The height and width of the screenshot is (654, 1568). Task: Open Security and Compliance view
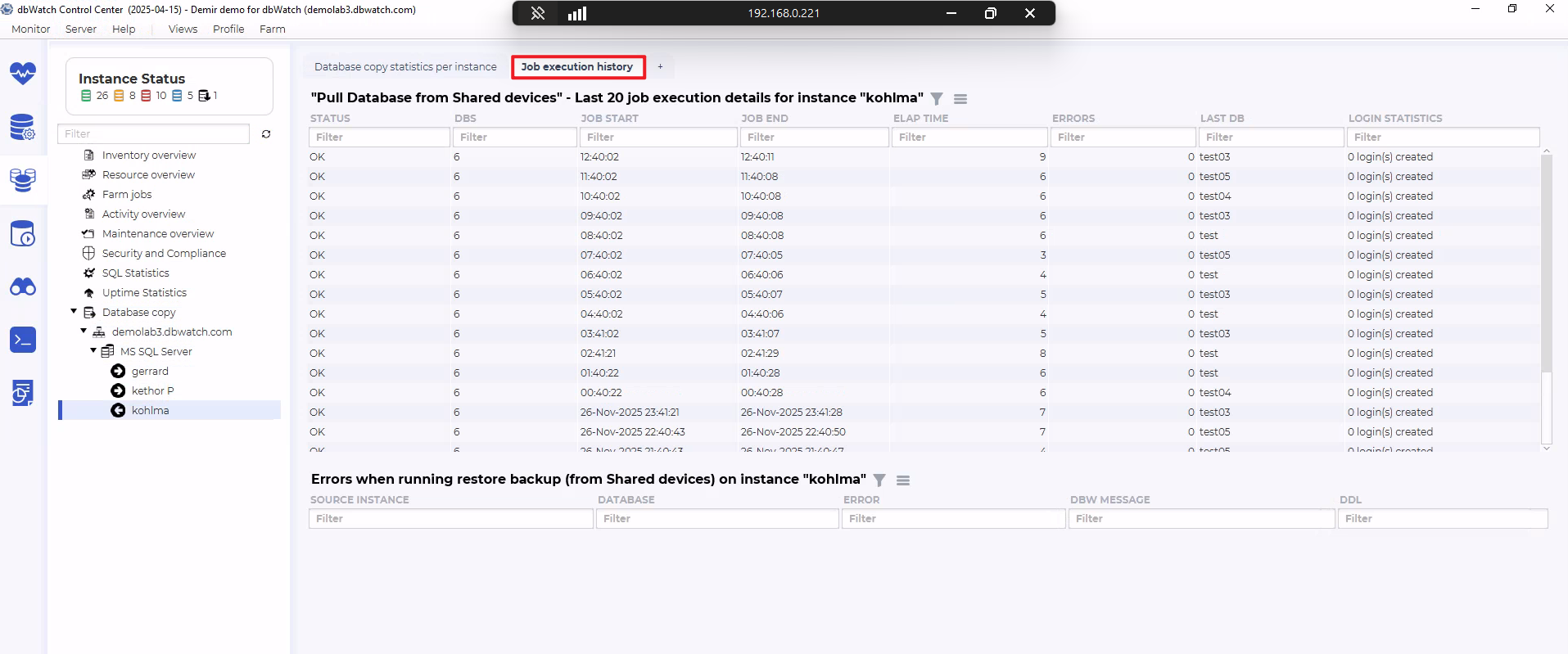coord(164,253)
